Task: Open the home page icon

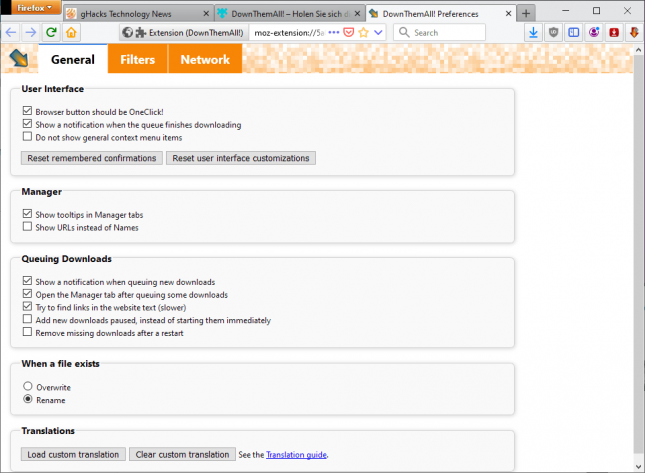Action: click(71, 32)
